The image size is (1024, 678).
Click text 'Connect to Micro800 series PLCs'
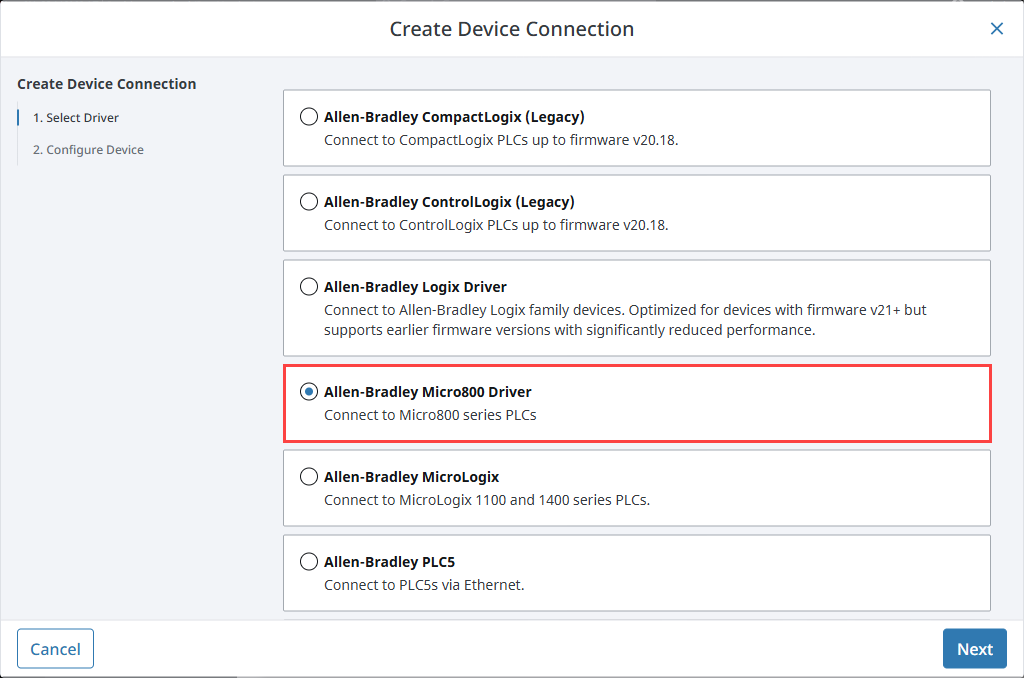[x=430, y=415]
